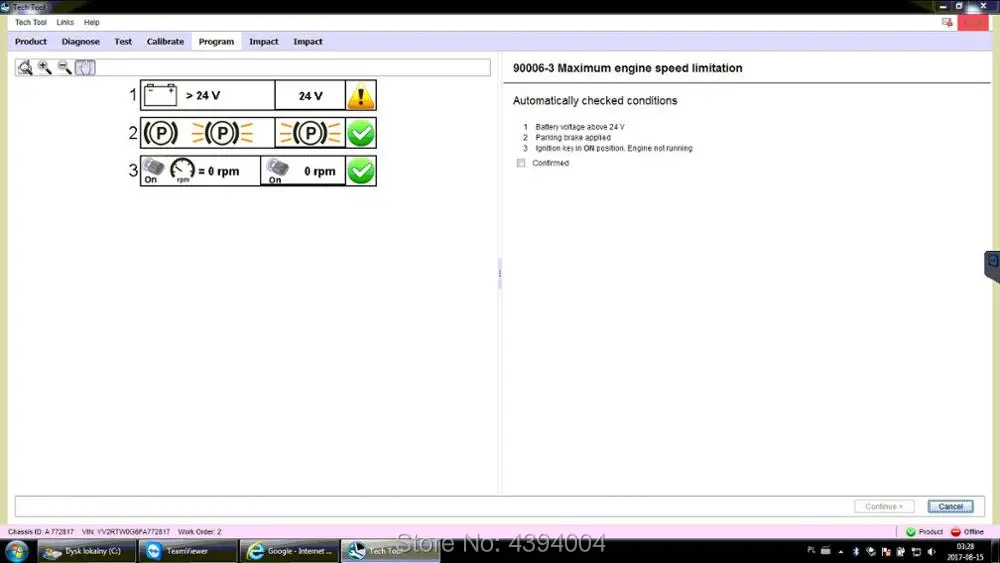This screenshot has height=563, width=1000.
Task: Click the measured '24 V' value cell
Action: (311, 96)
